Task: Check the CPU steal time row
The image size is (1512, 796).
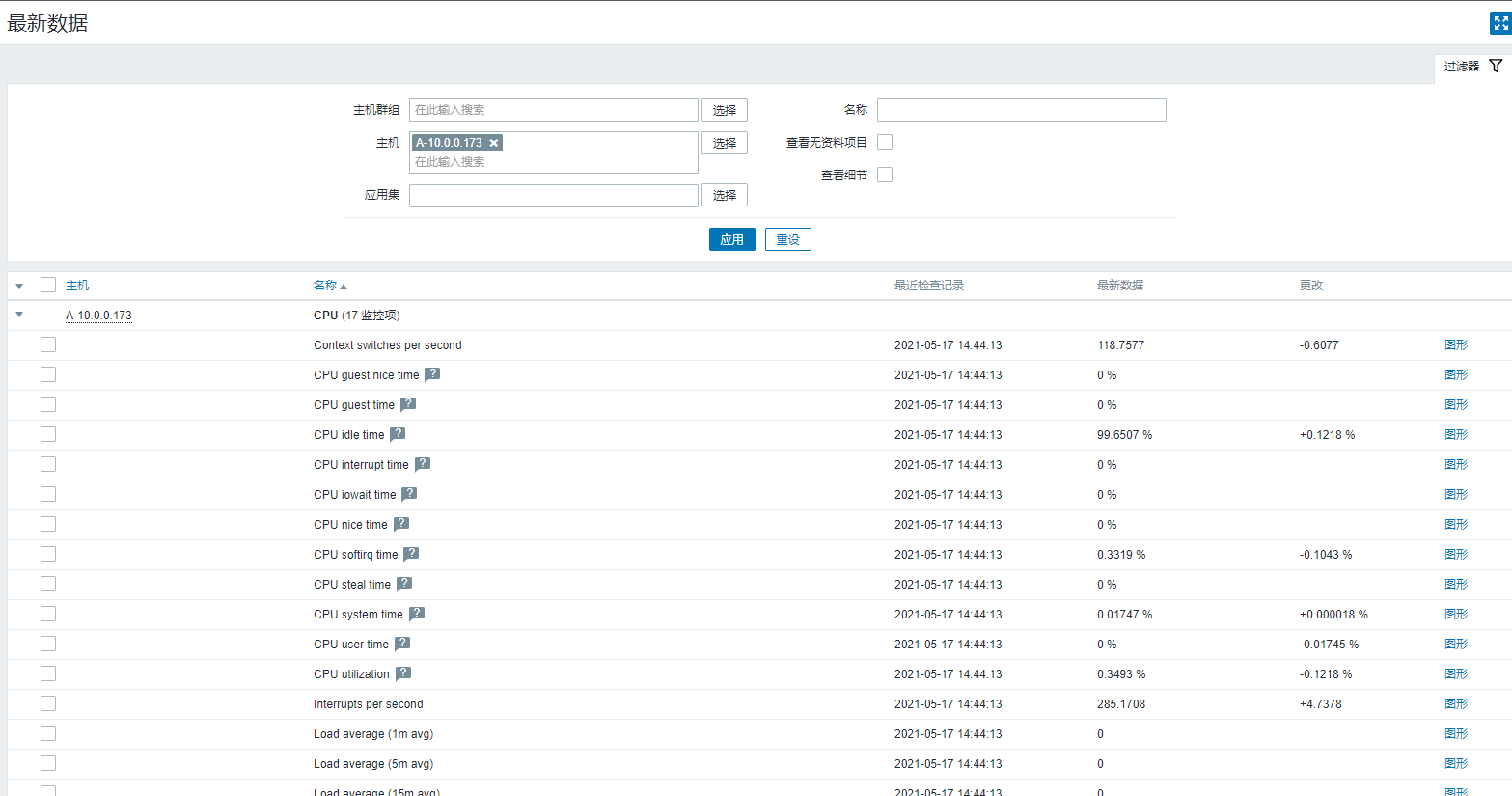Action: 48,584
